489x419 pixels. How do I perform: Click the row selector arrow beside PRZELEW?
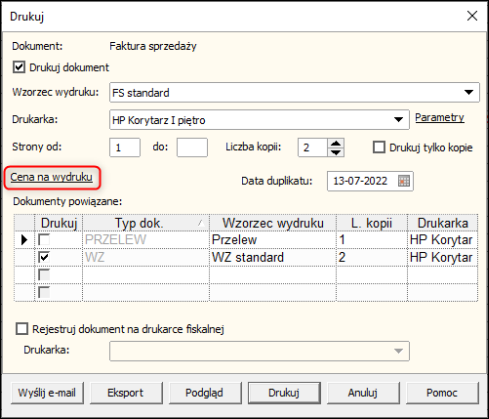coord(24,240)
